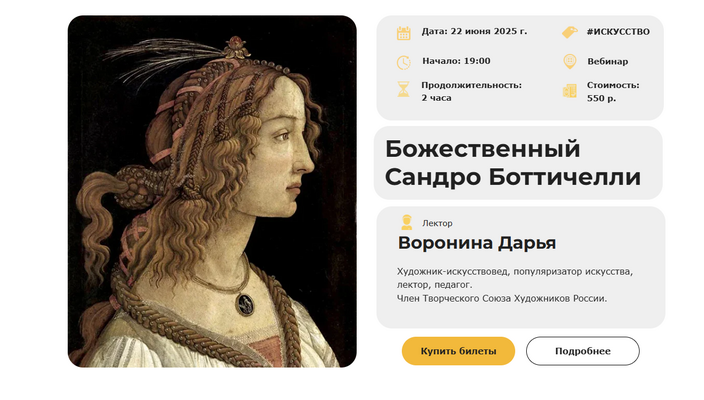Open details with the Подробнее button
The image size is (704, 400).
(582, 351)
